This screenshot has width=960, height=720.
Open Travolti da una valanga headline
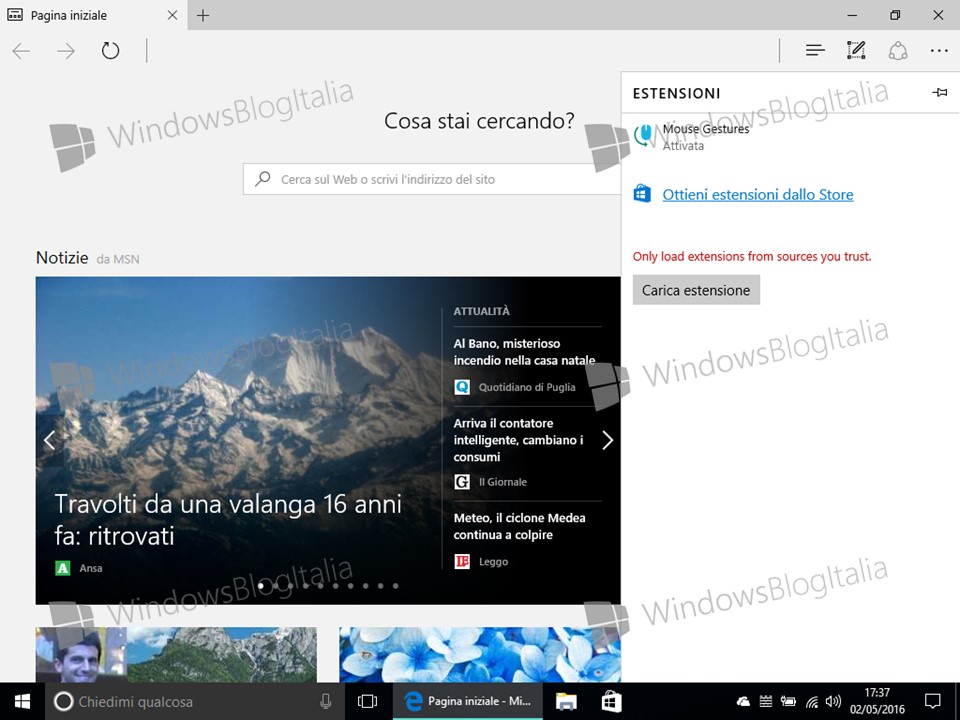point(228,520)
